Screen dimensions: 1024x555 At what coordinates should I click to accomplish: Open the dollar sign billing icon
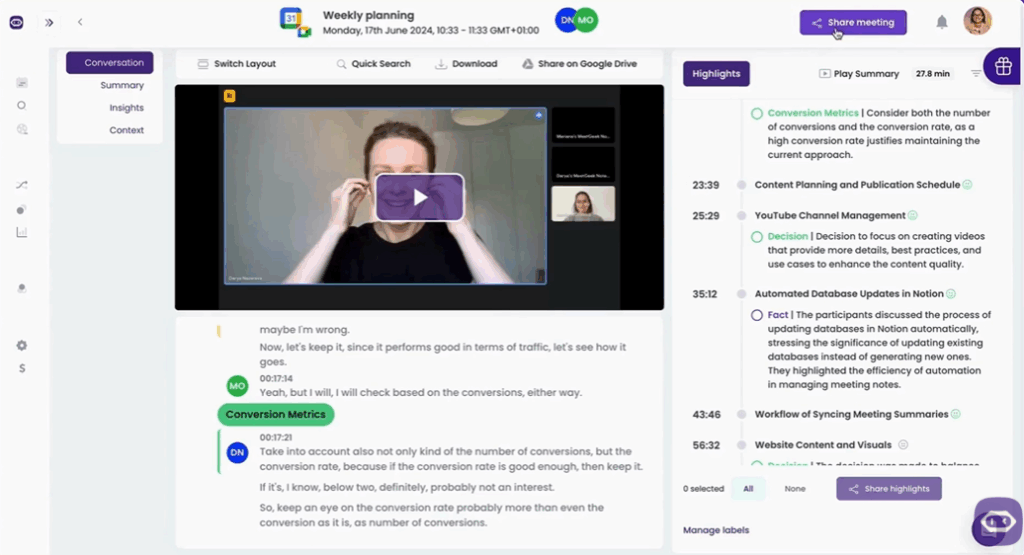point(22,368)
